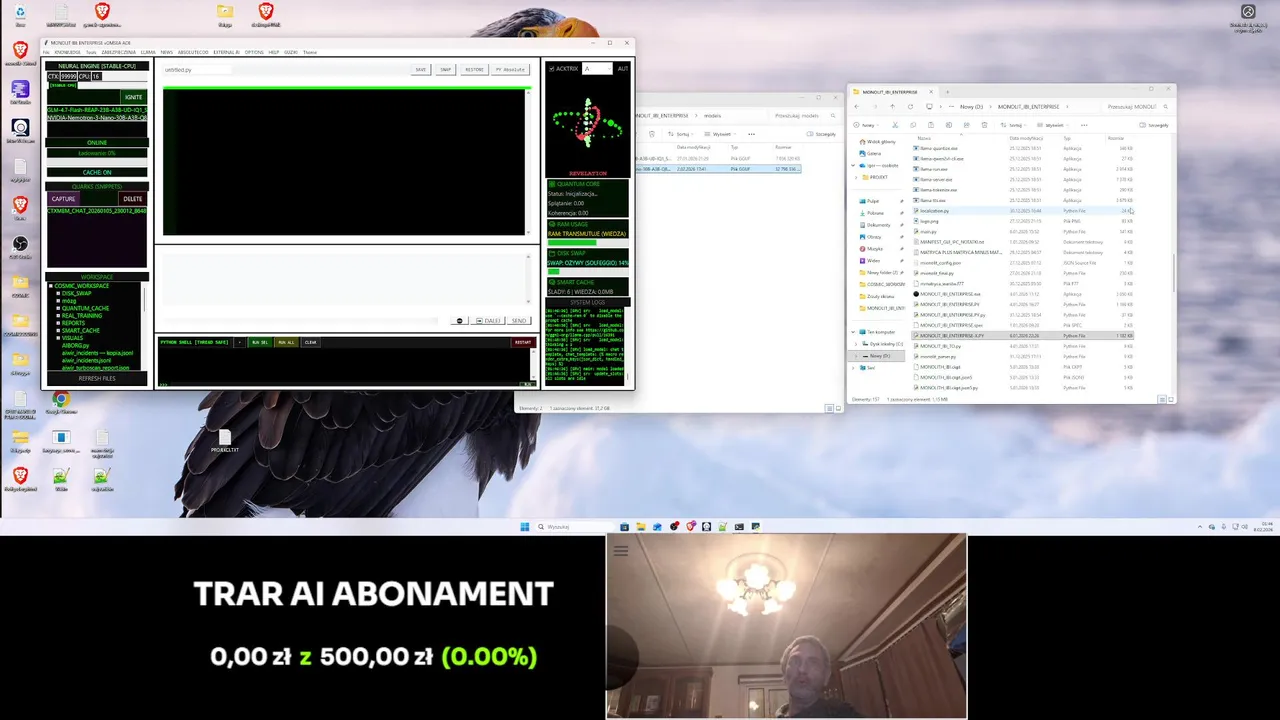Open the EXTERNAL AI menu

(x=226, y=52)
